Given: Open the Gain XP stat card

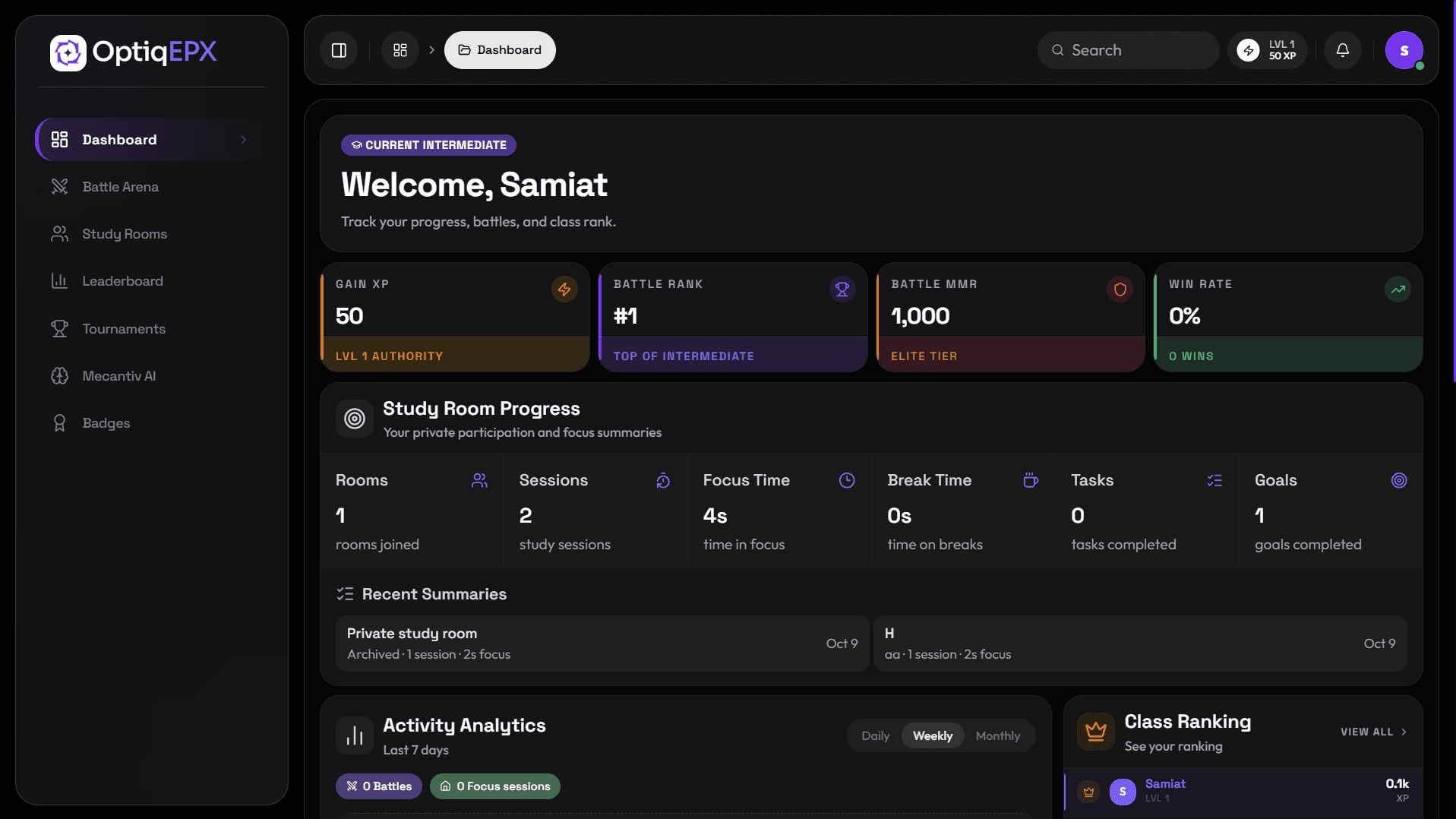Looking at the screenshot, I should (455, 318).
